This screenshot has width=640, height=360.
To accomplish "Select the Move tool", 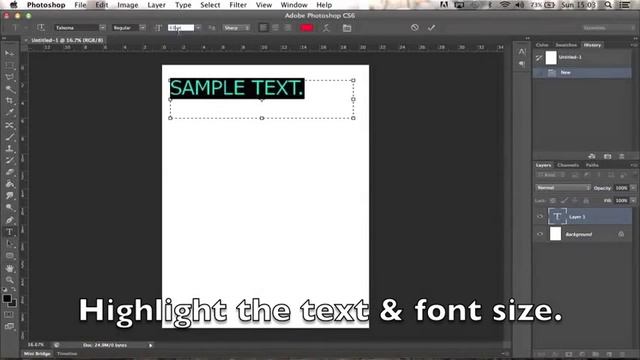I will [9, 53].
